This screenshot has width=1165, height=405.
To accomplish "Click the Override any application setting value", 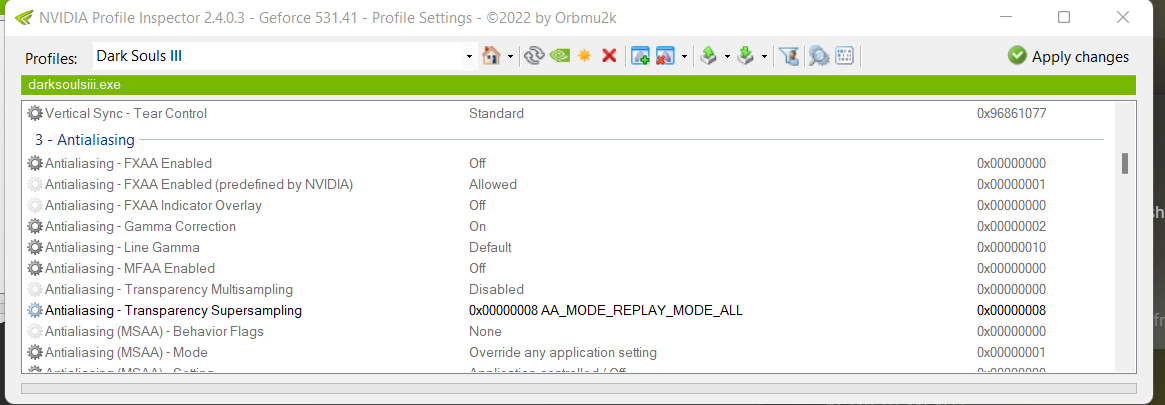I will (x=562, y=352).
